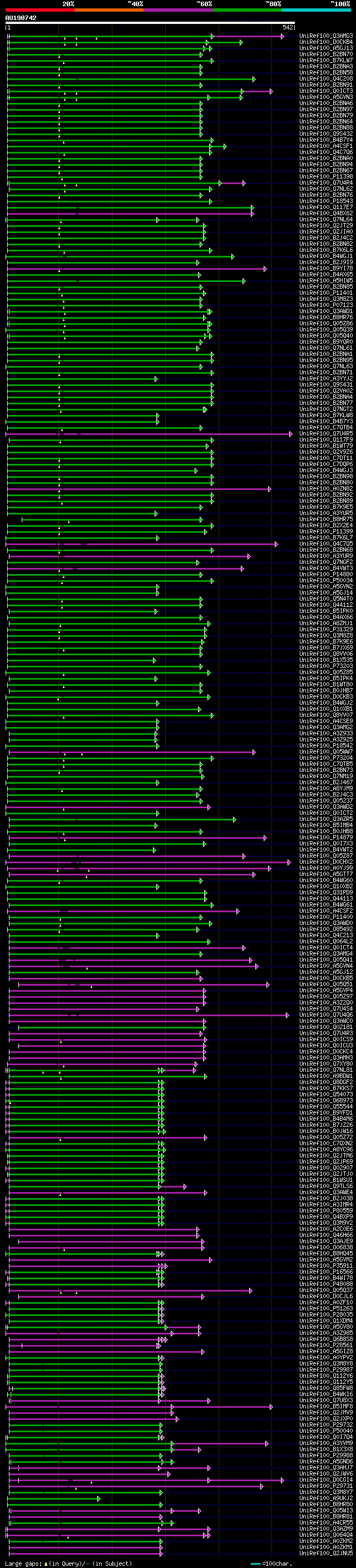This screenshot has width=356, height=1568.
Task: Select hit label UniRef100_Q117E7
Action: (326, 207)
